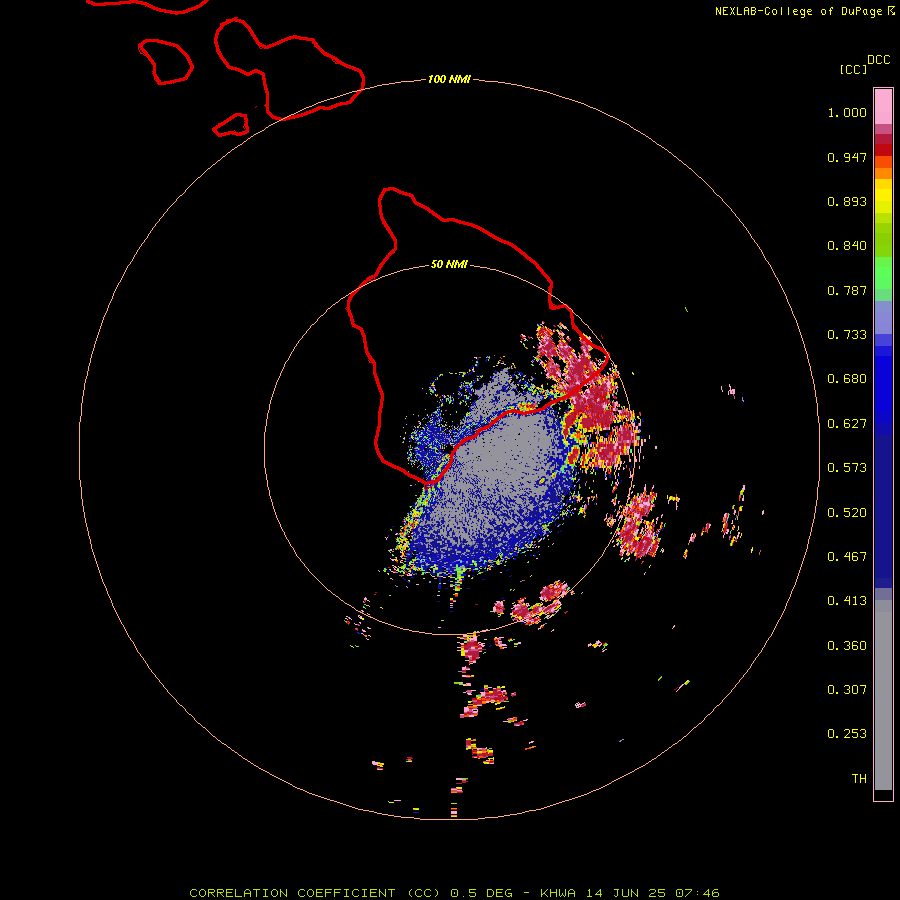Select the 0.520 scale value

tap(847, 513)
